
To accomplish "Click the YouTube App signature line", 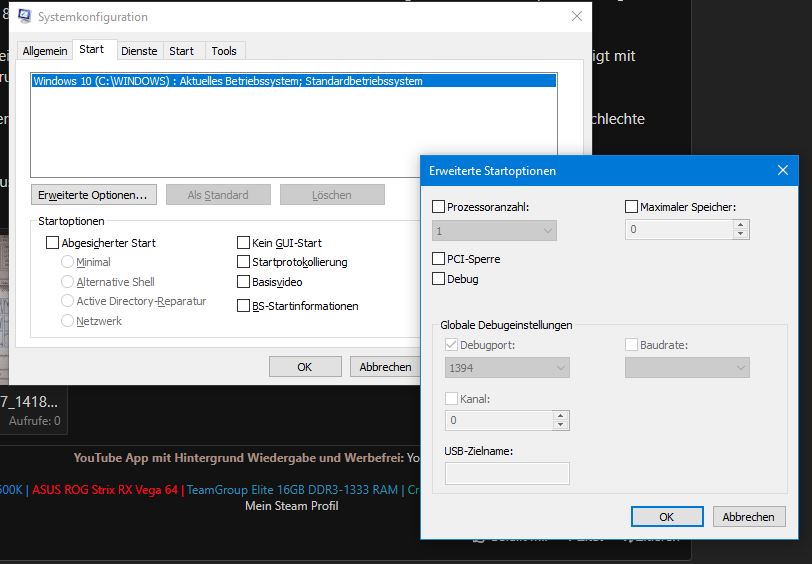I will click(246, 458).
